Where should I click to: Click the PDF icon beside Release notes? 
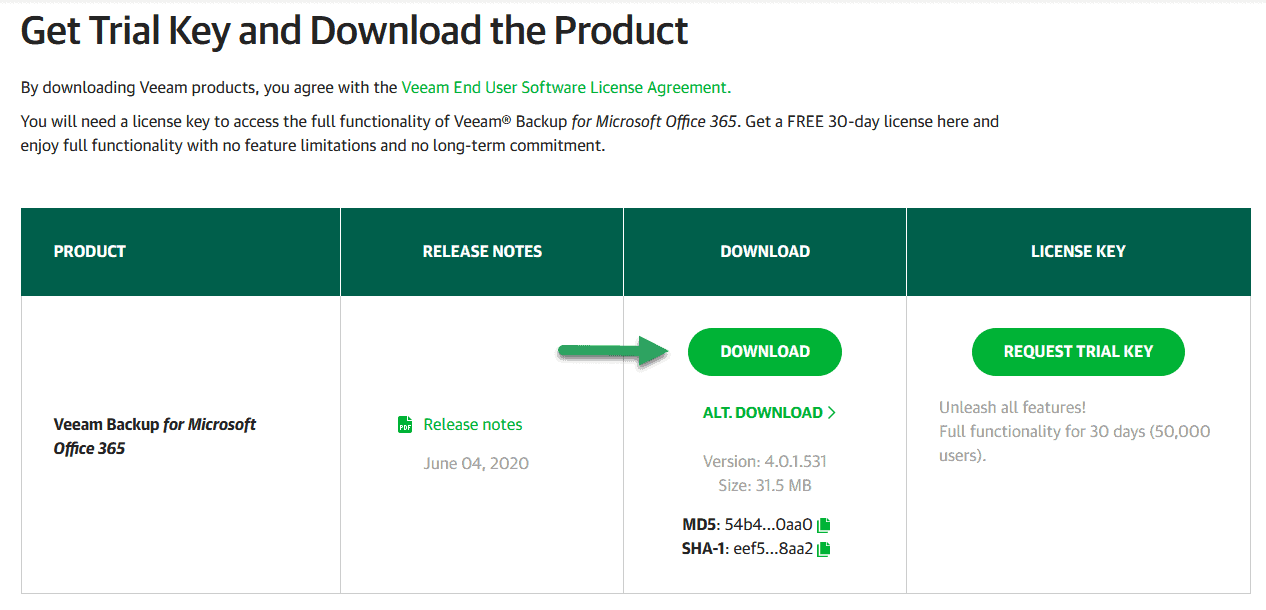pos(405,425)
